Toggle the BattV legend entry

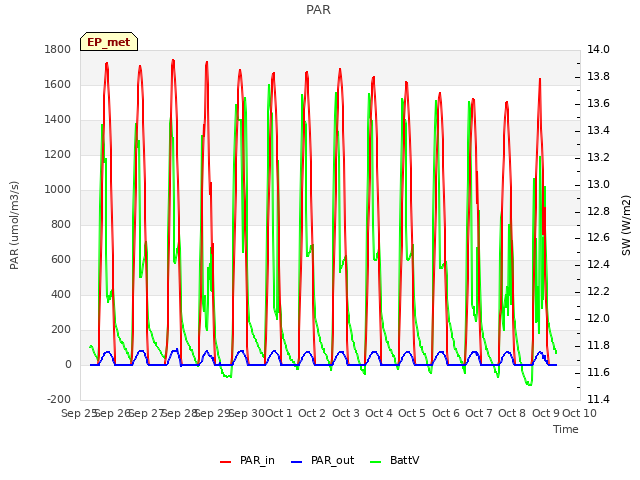point(394,460)
